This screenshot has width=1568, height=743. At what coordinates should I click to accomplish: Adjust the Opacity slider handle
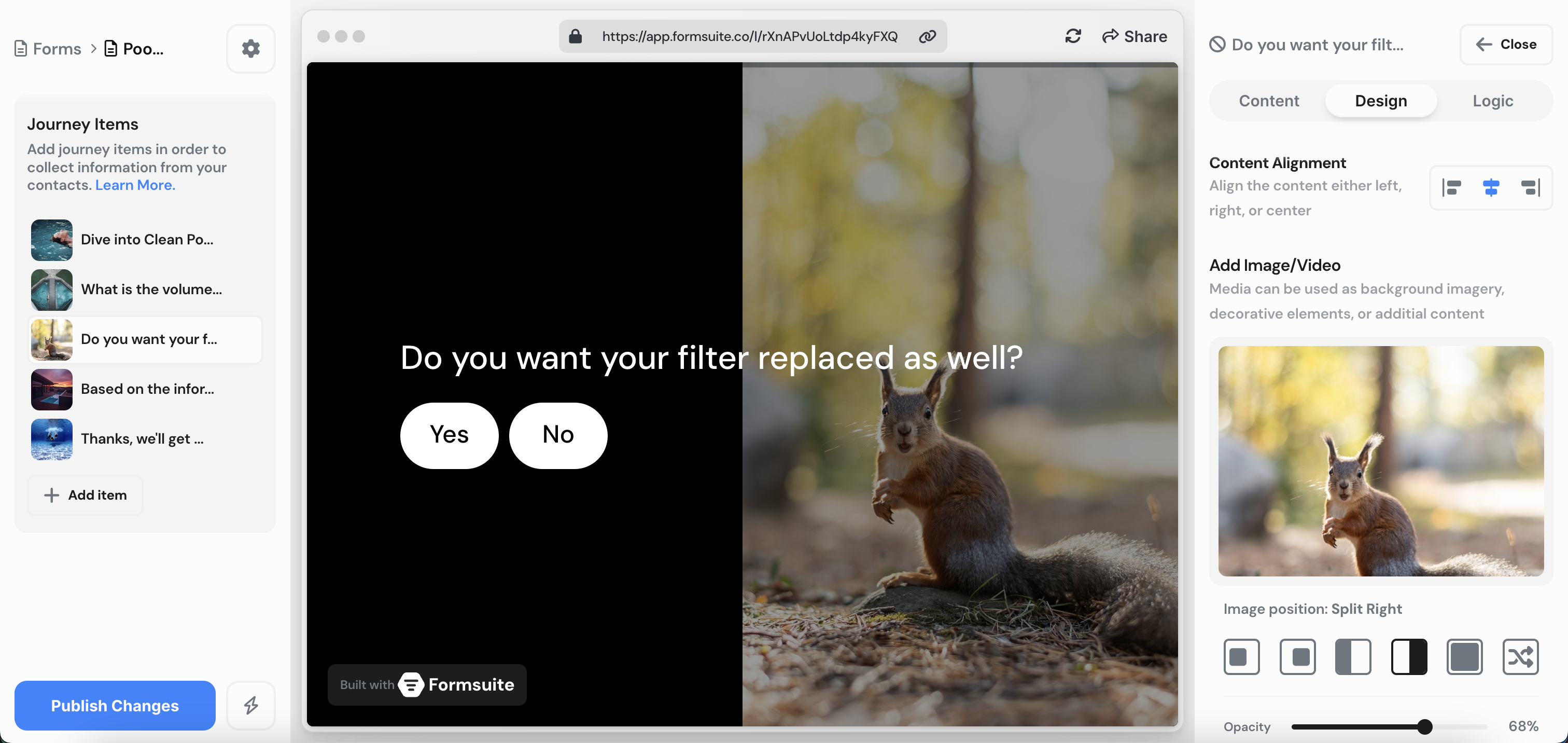[1424, 726]
